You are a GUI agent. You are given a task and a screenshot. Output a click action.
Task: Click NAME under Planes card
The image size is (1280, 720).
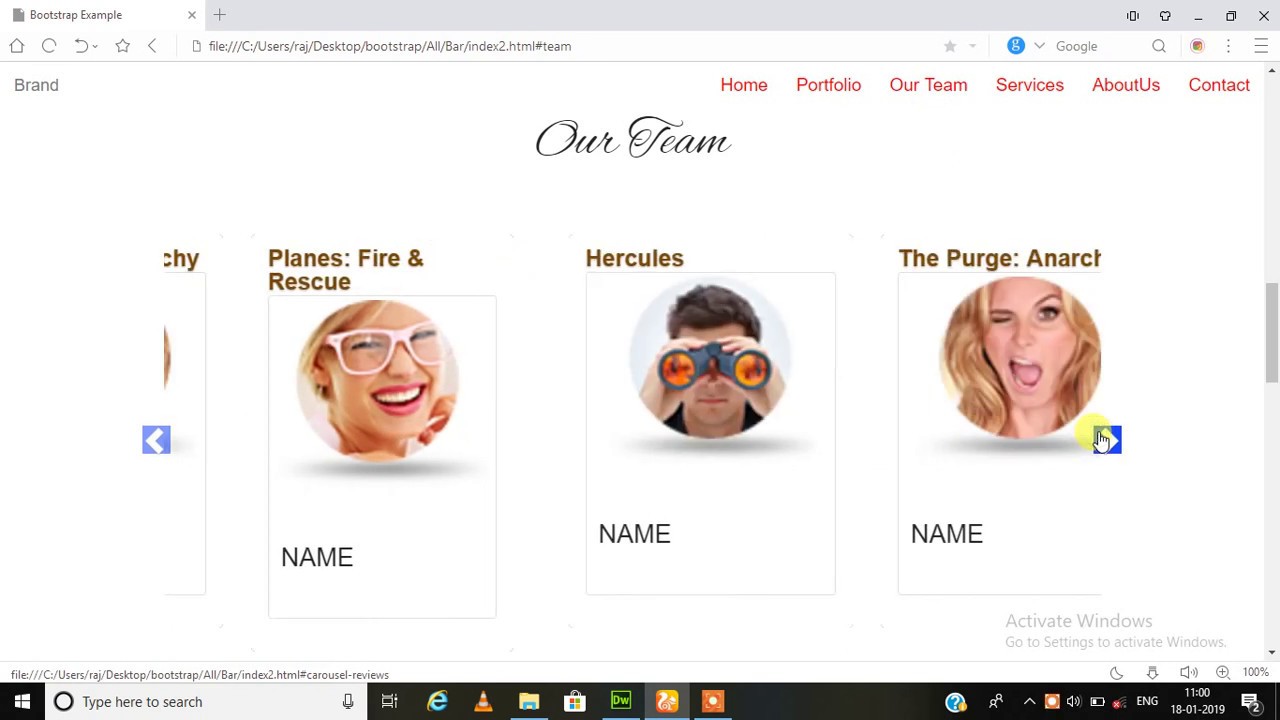[x=317, y=557]
